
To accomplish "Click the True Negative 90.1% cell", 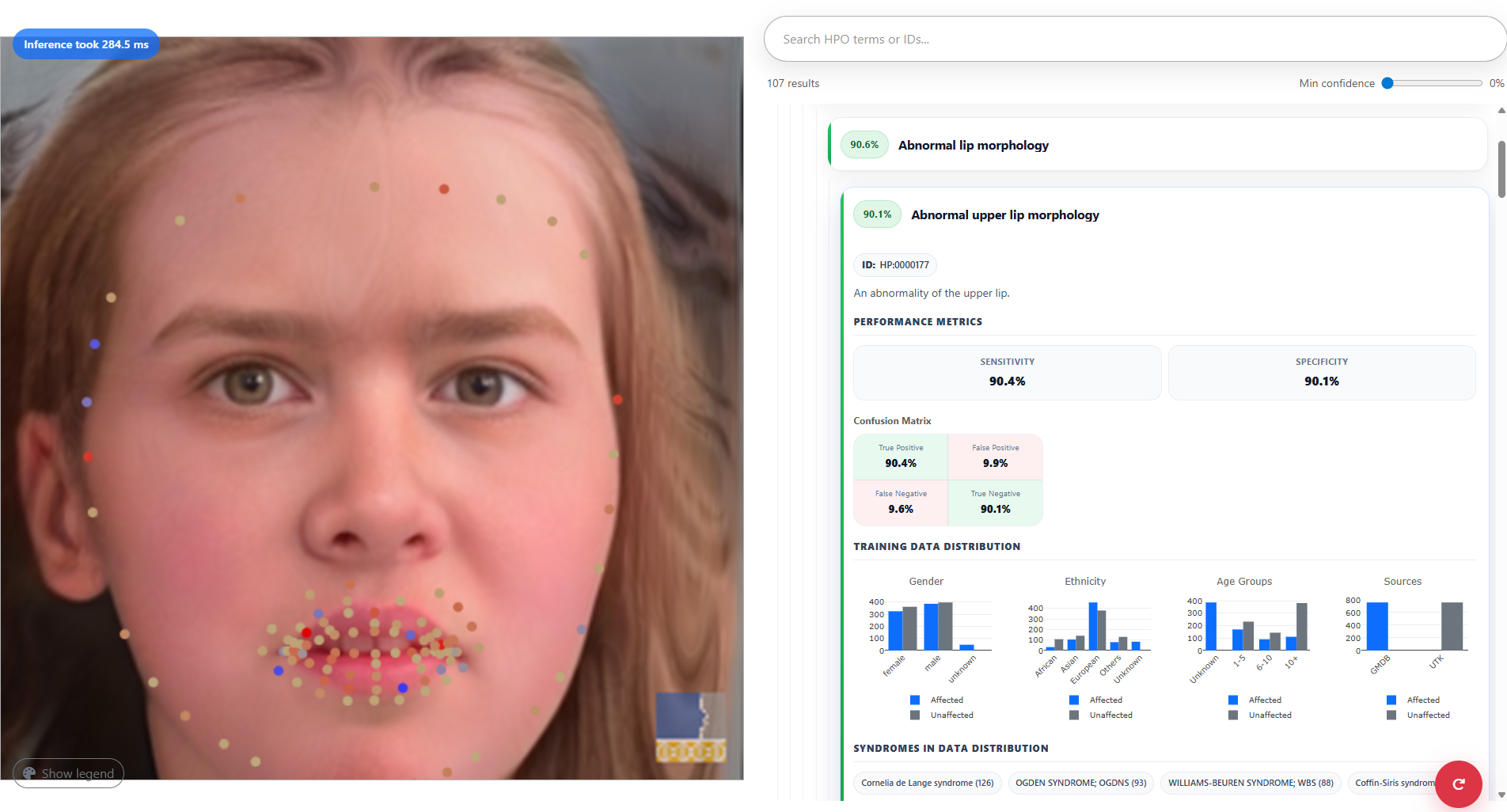I will click(x=996, y=503).
